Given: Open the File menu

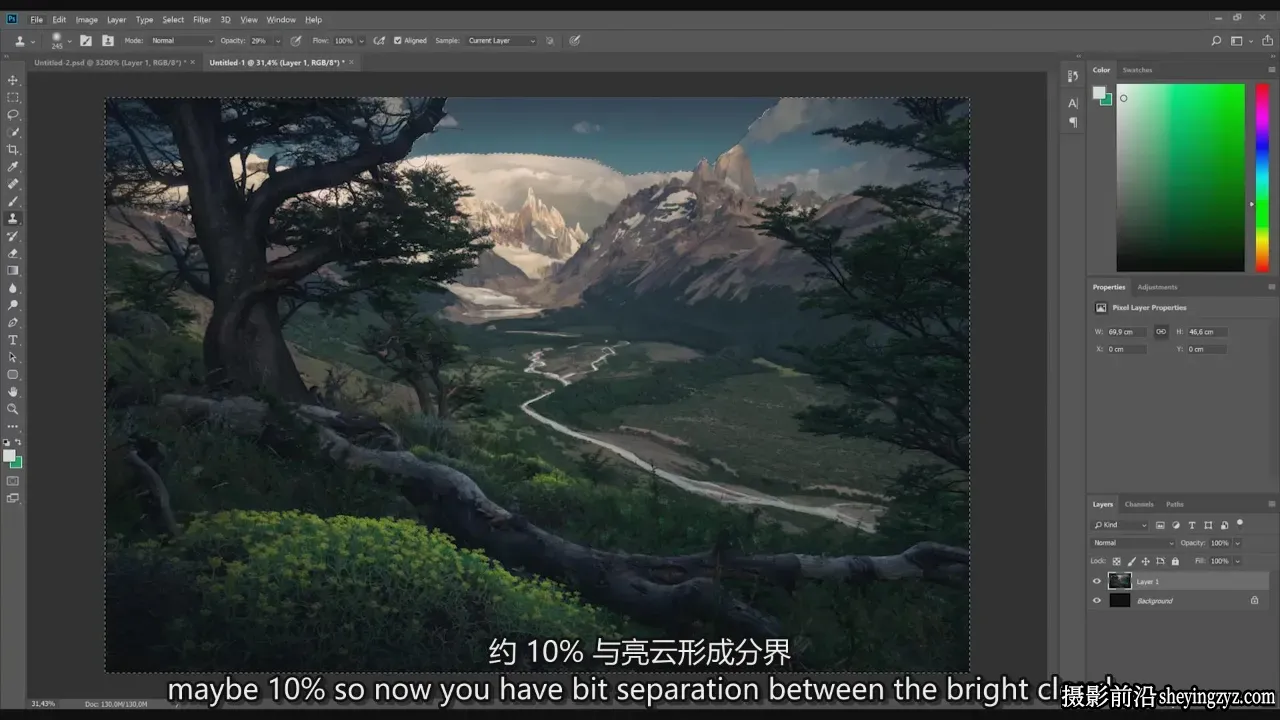Looking at the screenshot, I should (37, 19).
